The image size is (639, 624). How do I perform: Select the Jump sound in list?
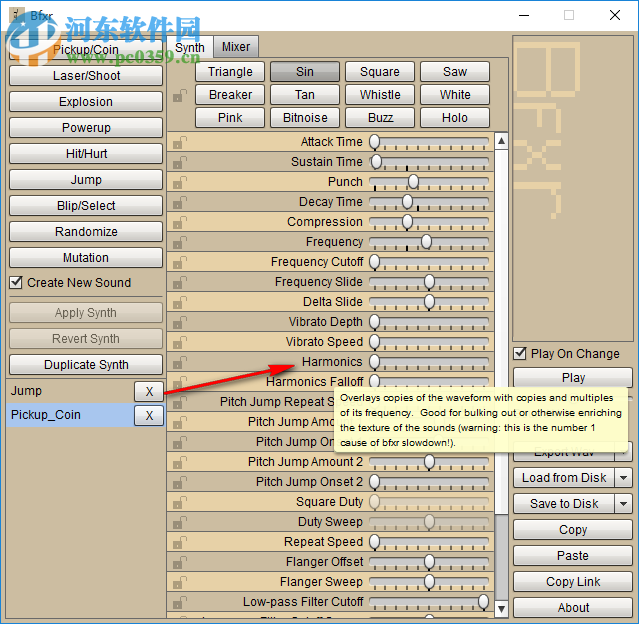(x=70, y=391)
